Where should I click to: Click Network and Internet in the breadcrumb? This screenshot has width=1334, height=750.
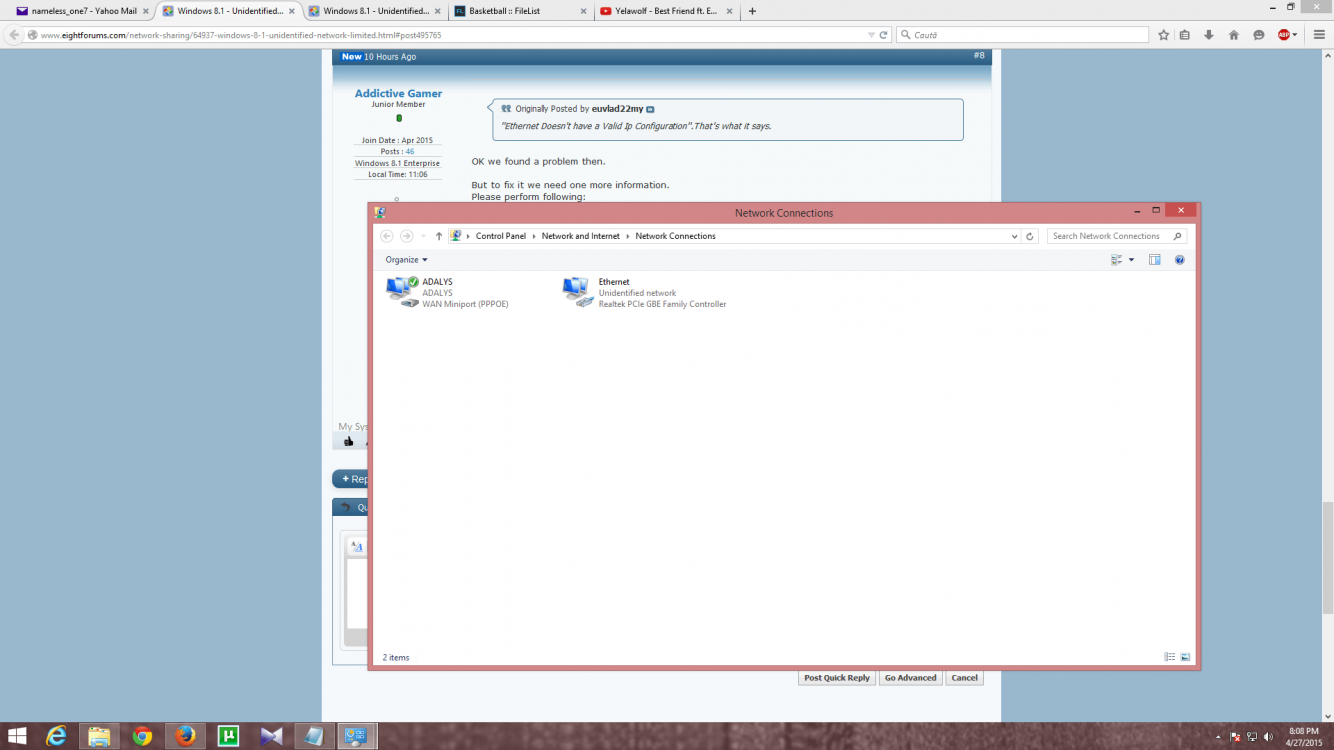point(581,236)
